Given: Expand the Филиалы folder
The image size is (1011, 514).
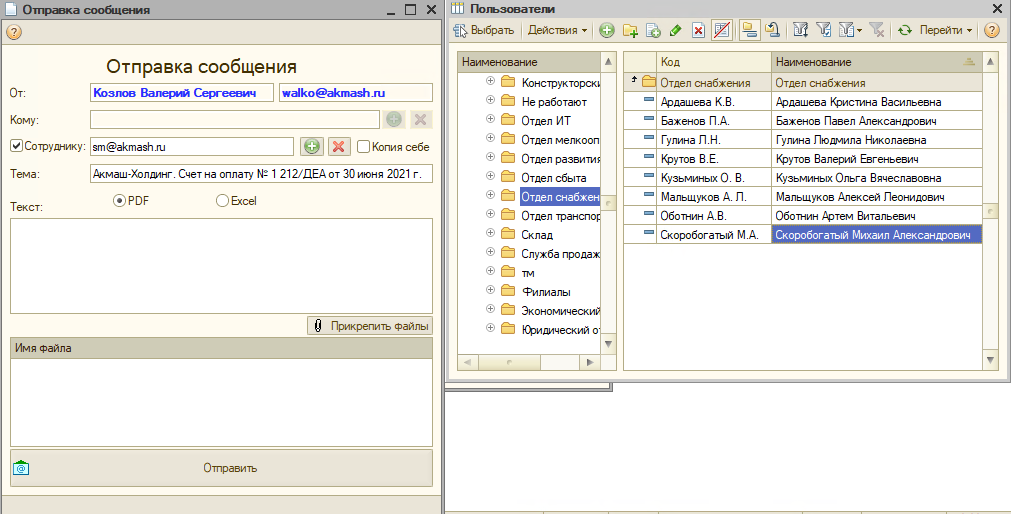Looking at the screenshot, I should coord(490,290).
